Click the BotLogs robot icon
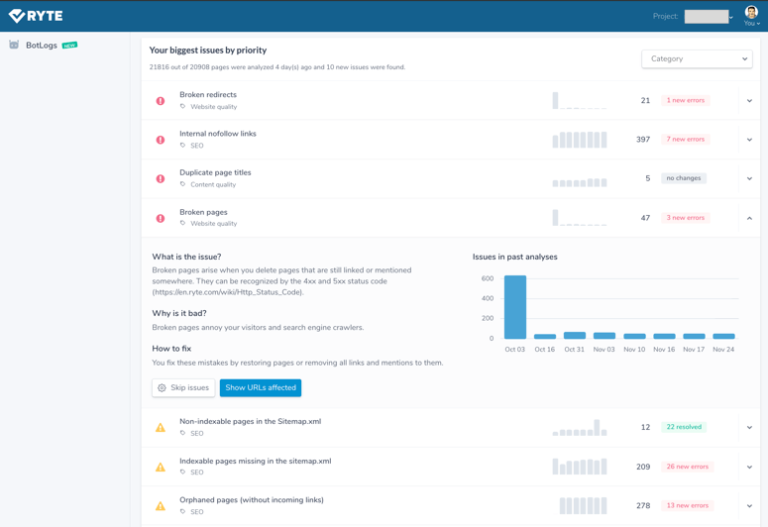Screen dimensions: 768x527 14,45
